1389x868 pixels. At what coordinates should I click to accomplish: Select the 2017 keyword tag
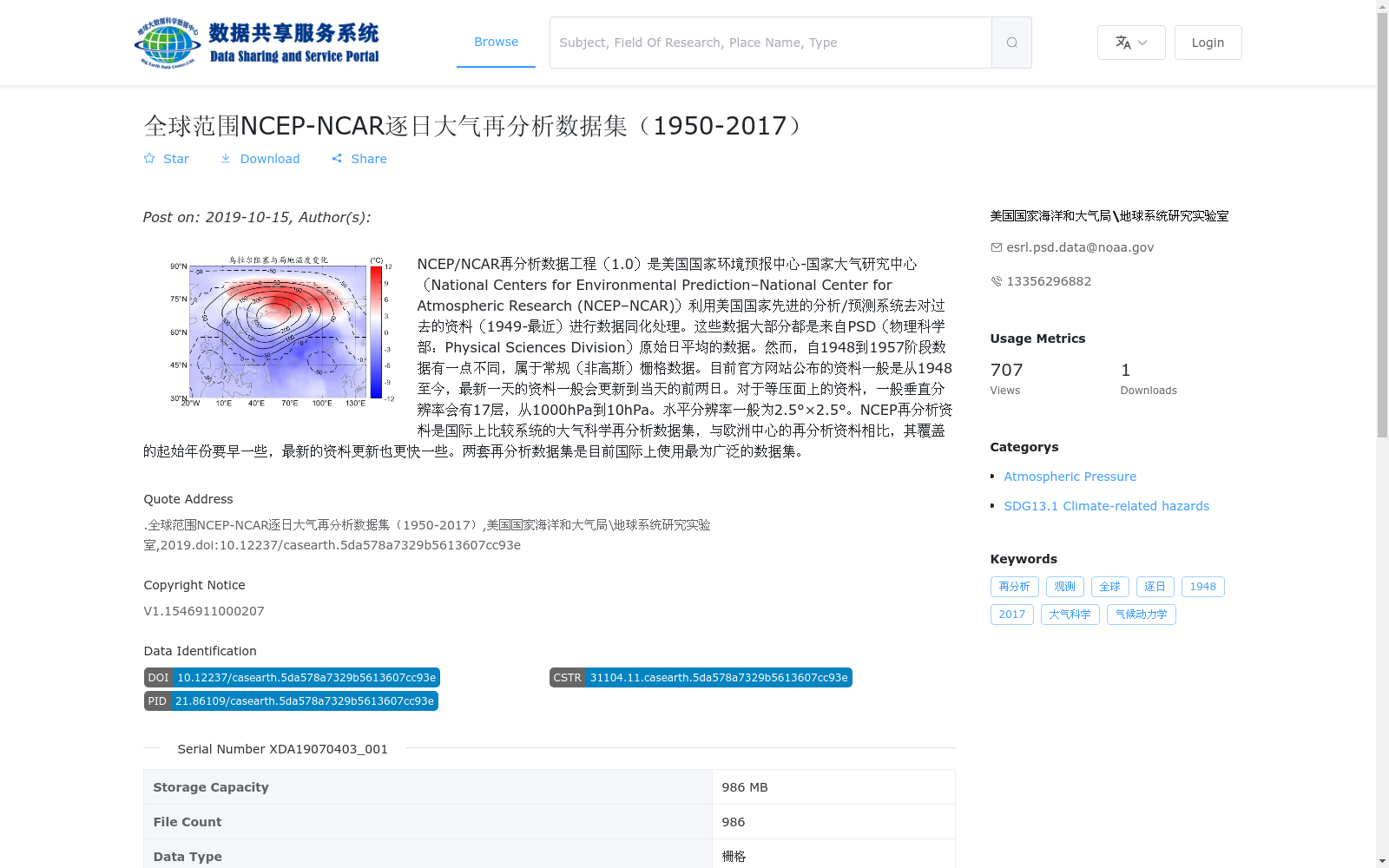(x=1011, y=615)
